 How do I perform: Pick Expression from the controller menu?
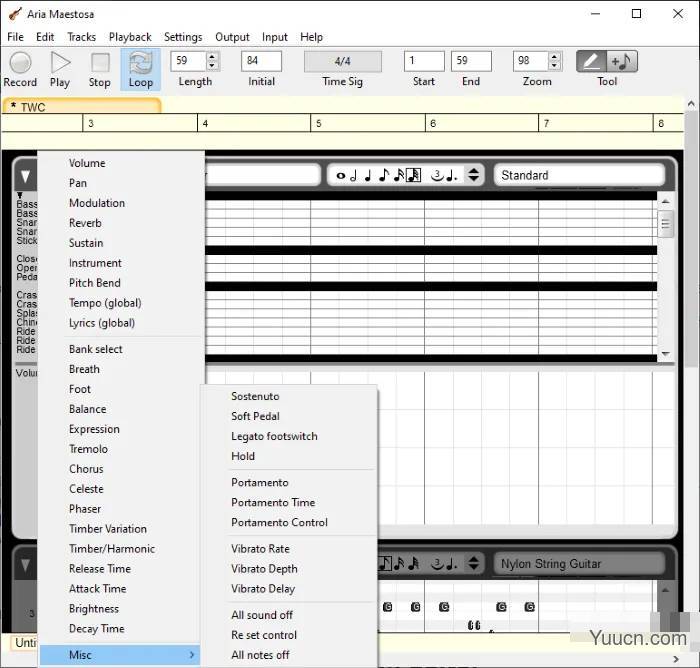[121, 429]
